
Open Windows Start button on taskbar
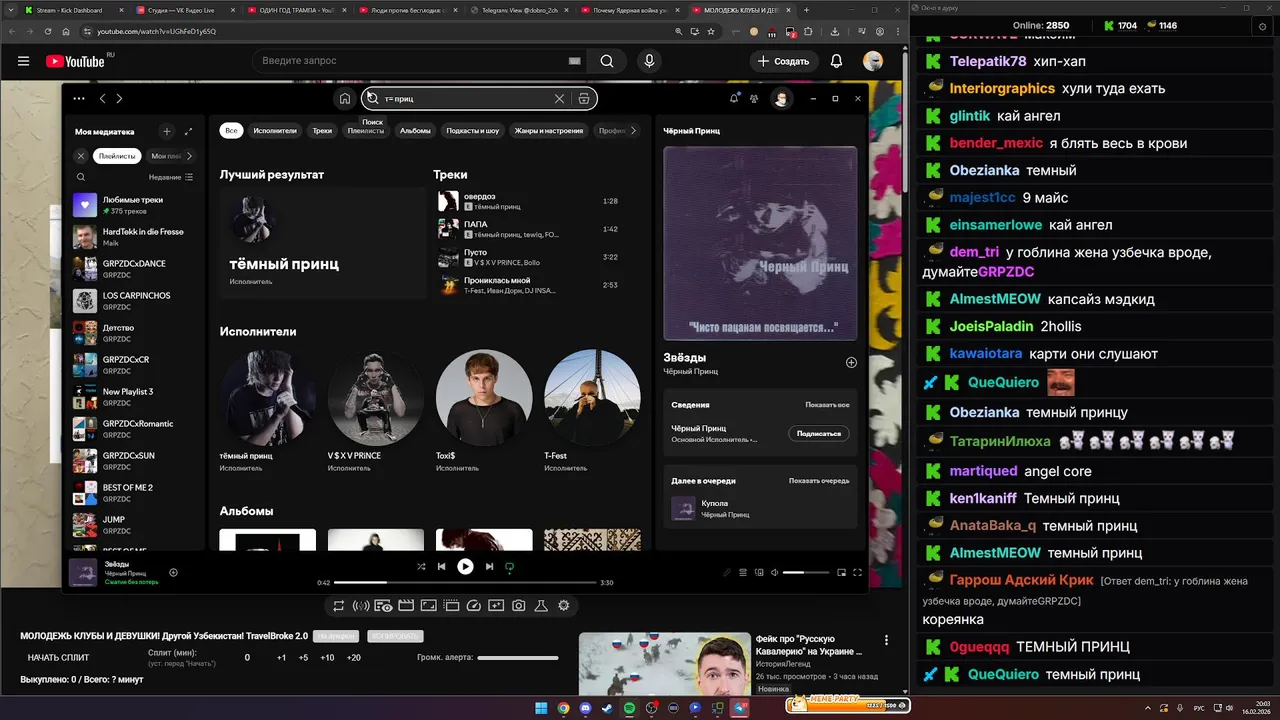pyautogui.click(x=541, y=708)
